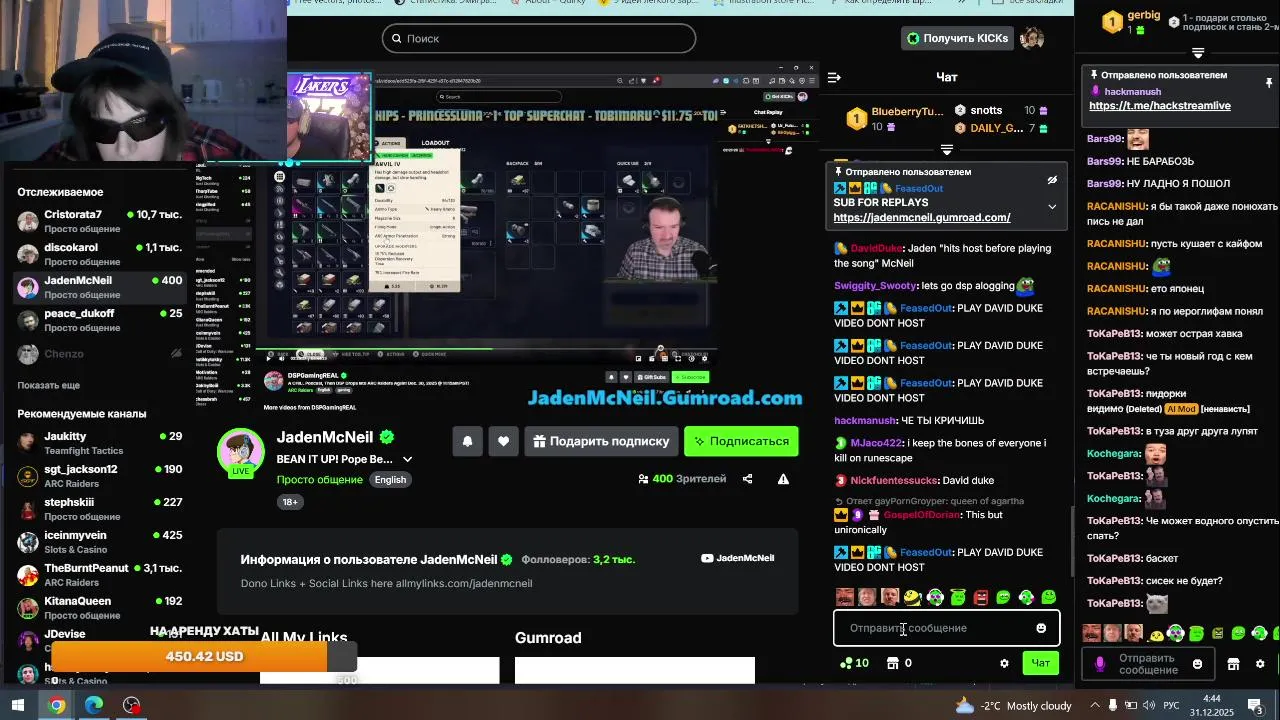Click Просто общение category link
Viewport: 1280px width, 720px height.
click(x=319, y=479)
